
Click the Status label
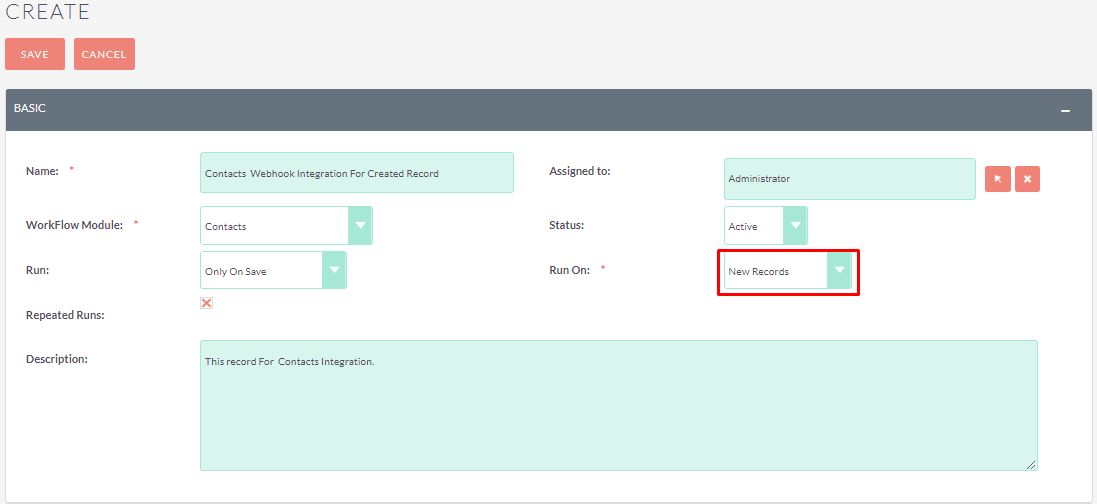pyautogui.click(x=565, y=225)
